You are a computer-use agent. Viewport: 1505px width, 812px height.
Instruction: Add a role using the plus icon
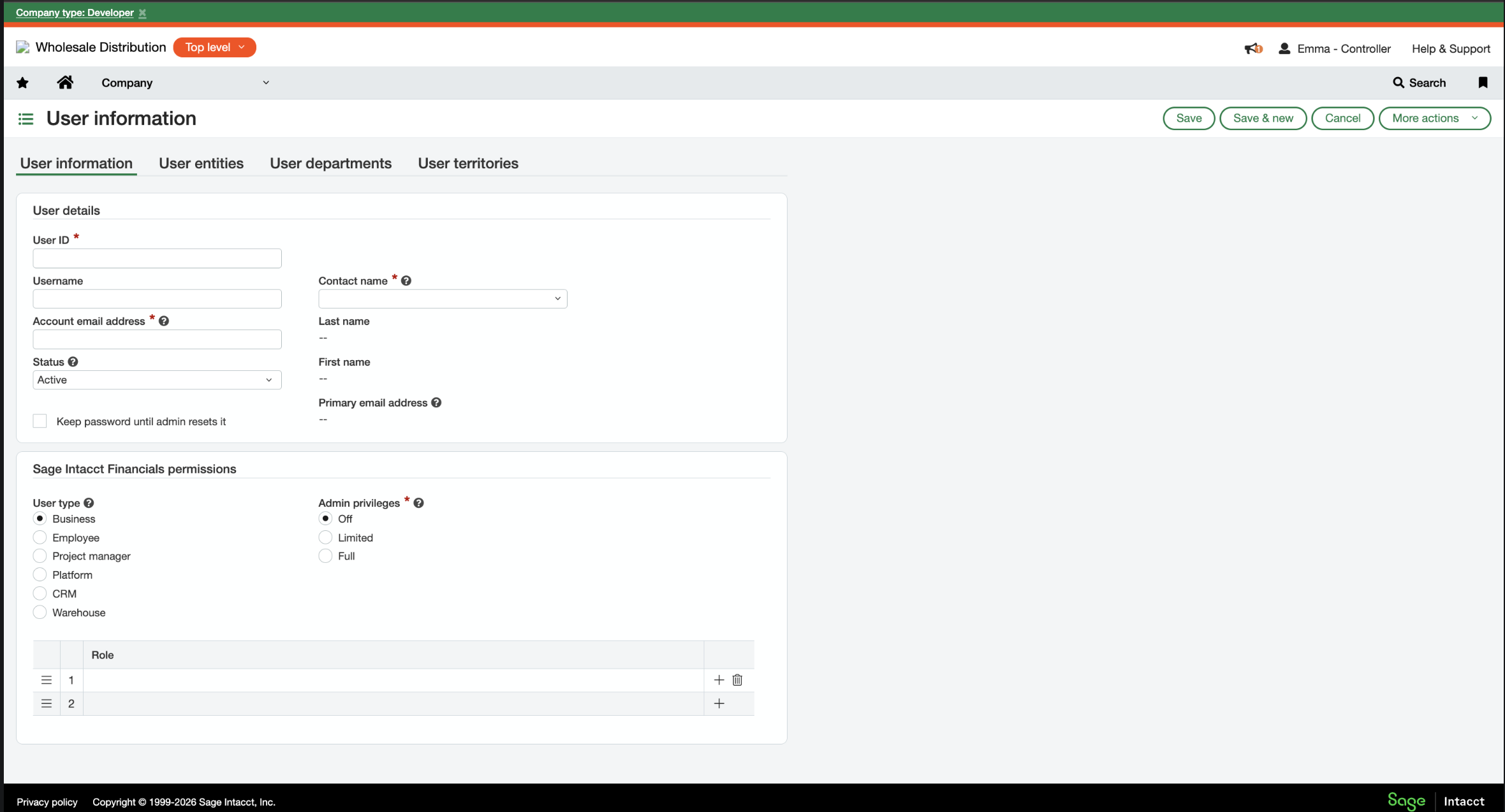click(719, 680)
